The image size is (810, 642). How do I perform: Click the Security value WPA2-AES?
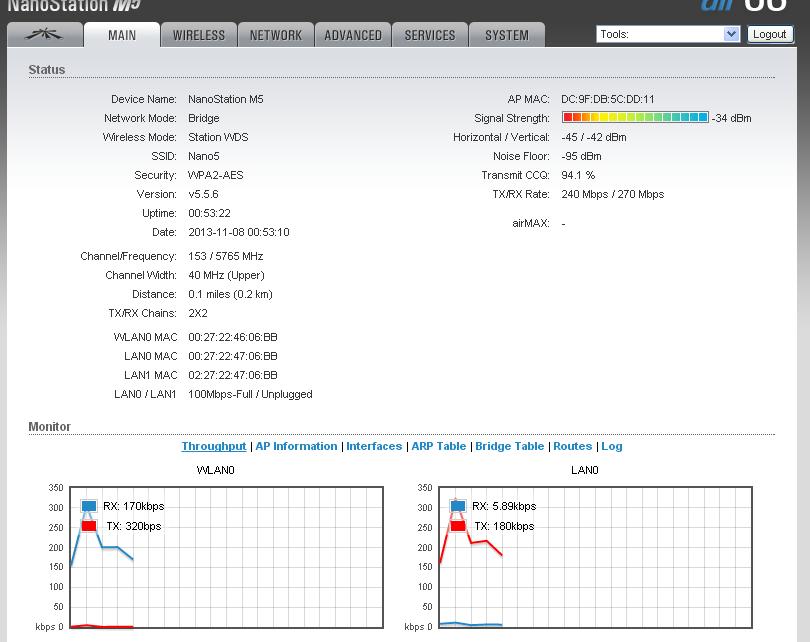215,175
